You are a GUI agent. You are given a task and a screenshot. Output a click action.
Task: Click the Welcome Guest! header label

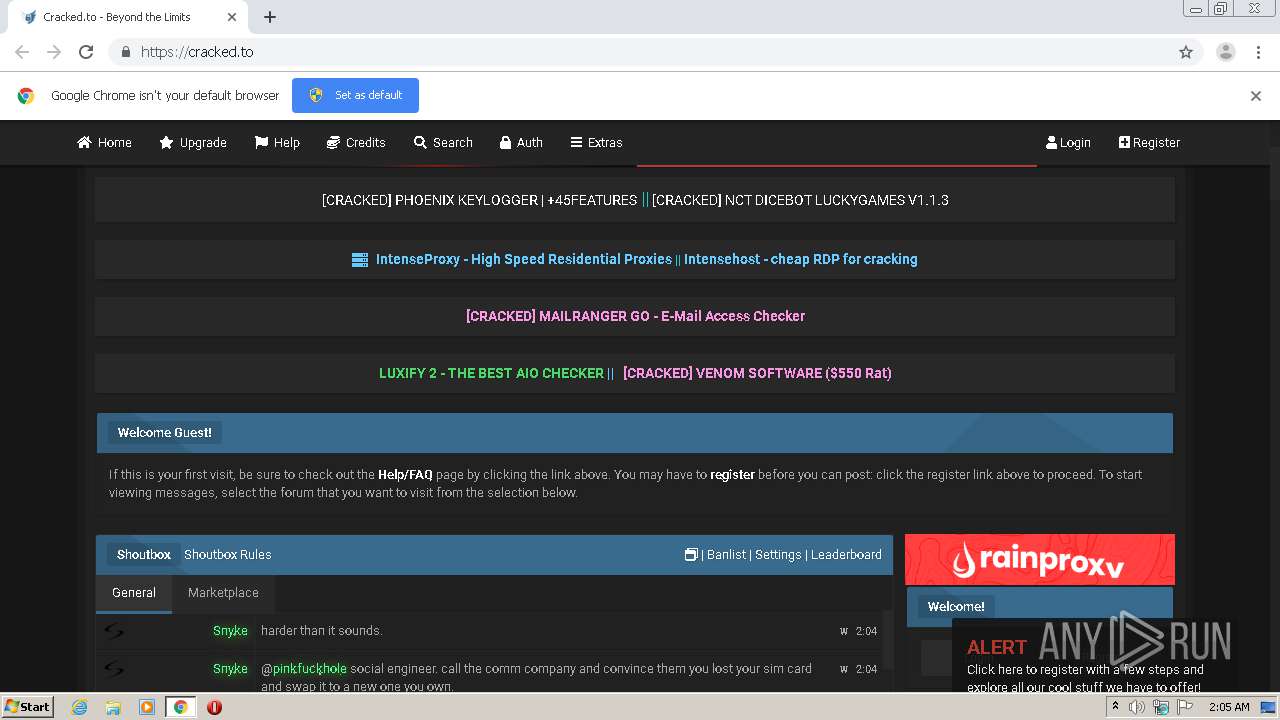tap(165, 433)
